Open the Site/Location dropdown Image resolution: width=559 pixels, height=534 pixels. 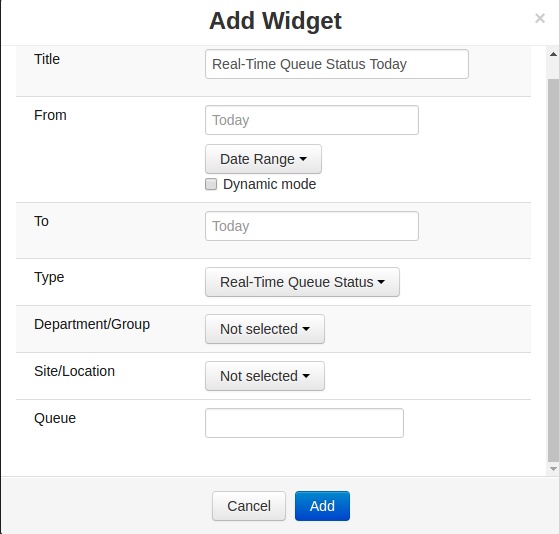click(x=265, y=376)
